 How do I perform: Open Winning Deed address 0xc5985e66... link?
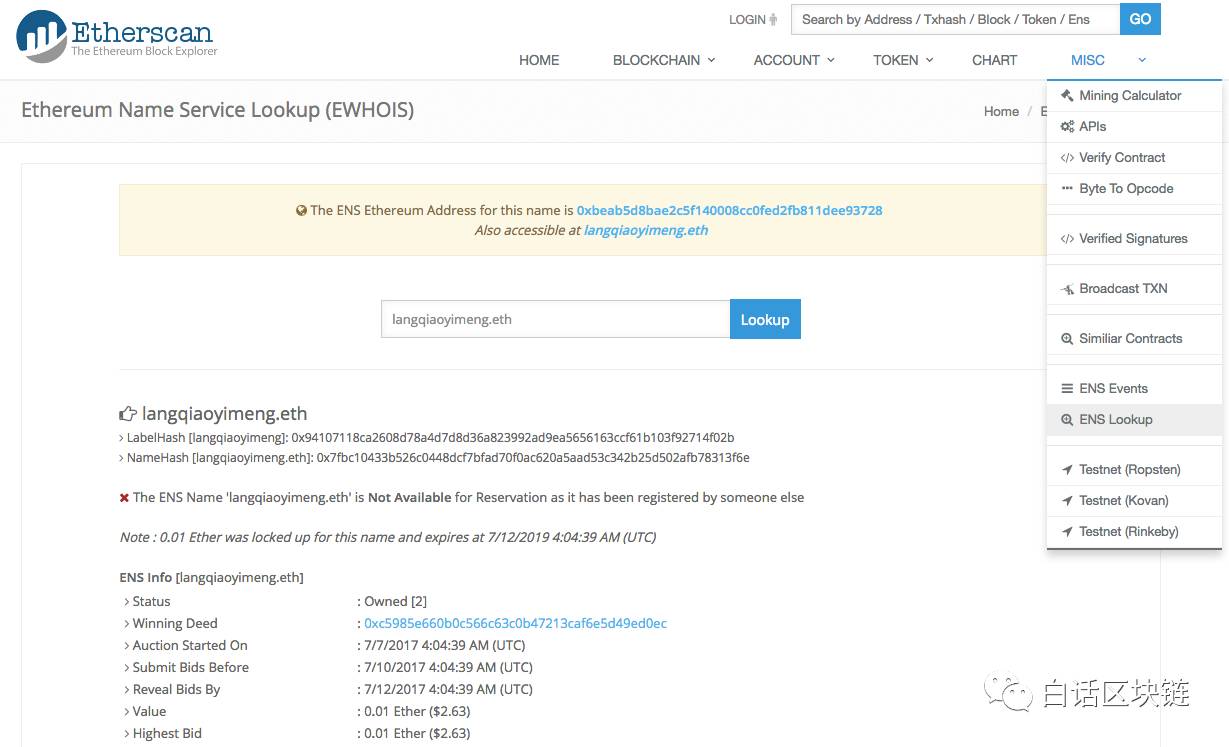pyautogui.click(x=515, y=623)
